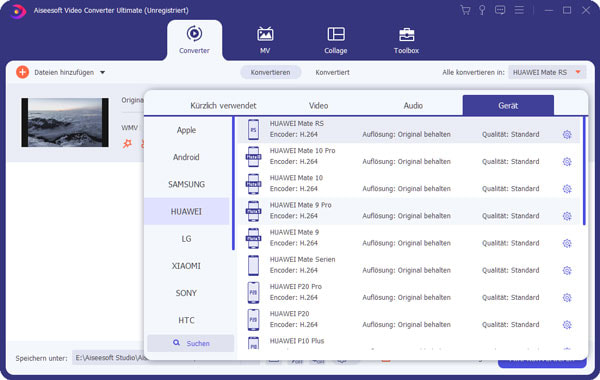Click the HUAWEI P20 phone icon

click(253, 320)
